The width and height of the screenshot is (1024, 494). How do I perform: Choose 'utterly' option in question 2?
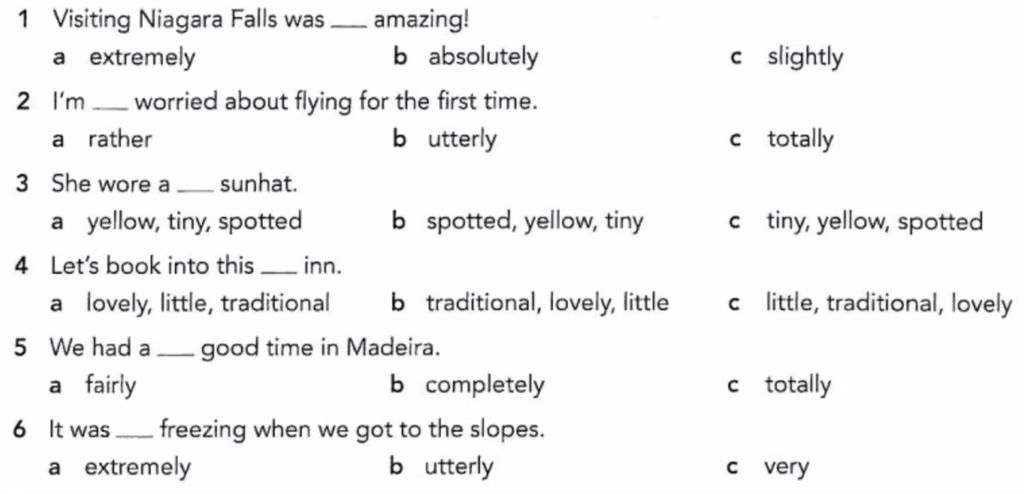pos(462,140)
